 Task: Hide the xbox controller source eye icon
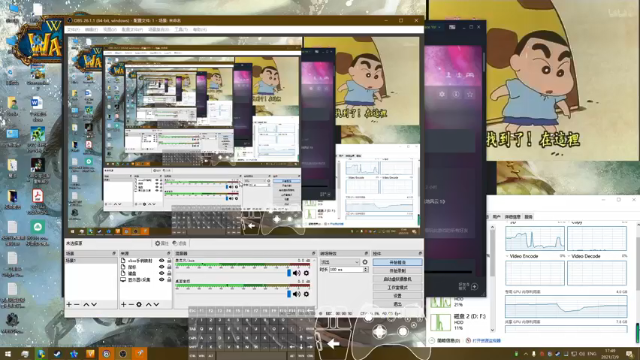(162, 260)
